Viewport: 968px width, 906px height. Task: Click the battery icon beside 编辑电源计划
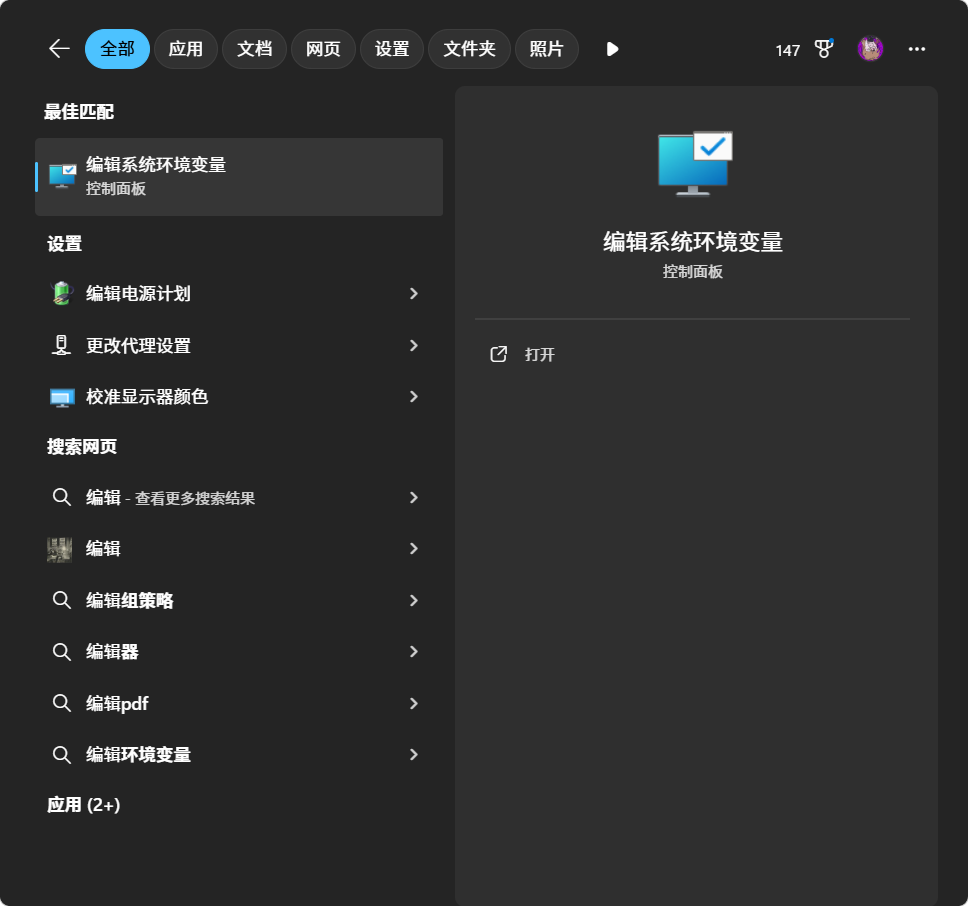(62, 293)
